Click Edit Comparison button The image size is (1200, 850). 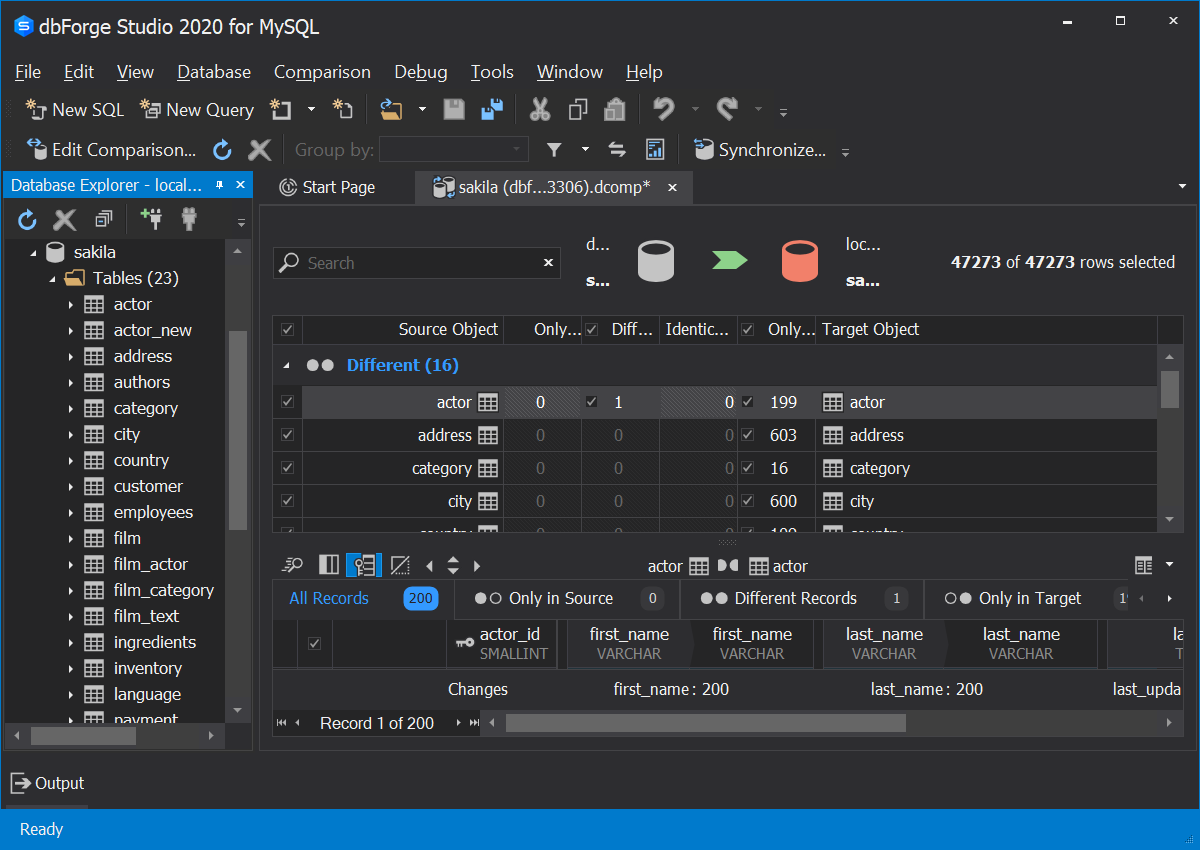[112, 150]
